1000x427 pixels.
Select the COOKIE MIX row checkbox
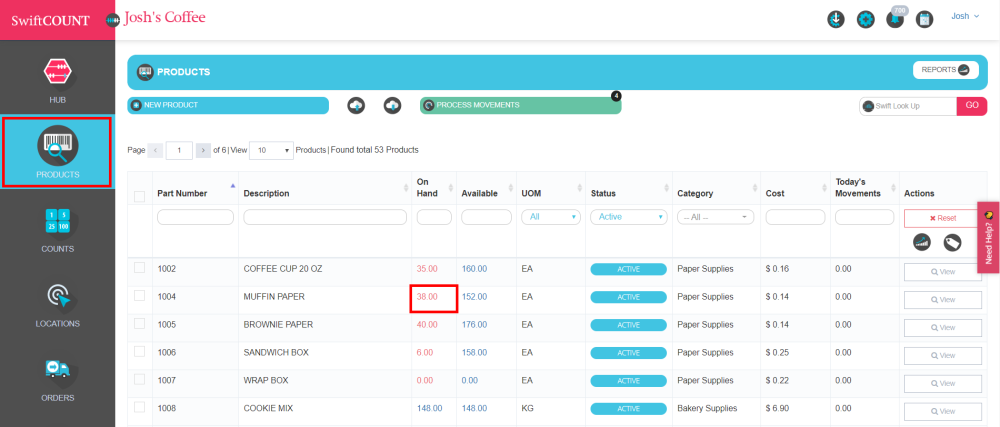tap(139, 407)
